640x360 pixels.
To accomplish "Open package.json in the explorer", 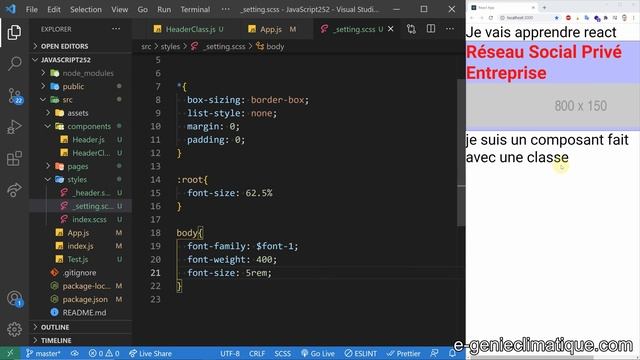I will click(85, 299).
